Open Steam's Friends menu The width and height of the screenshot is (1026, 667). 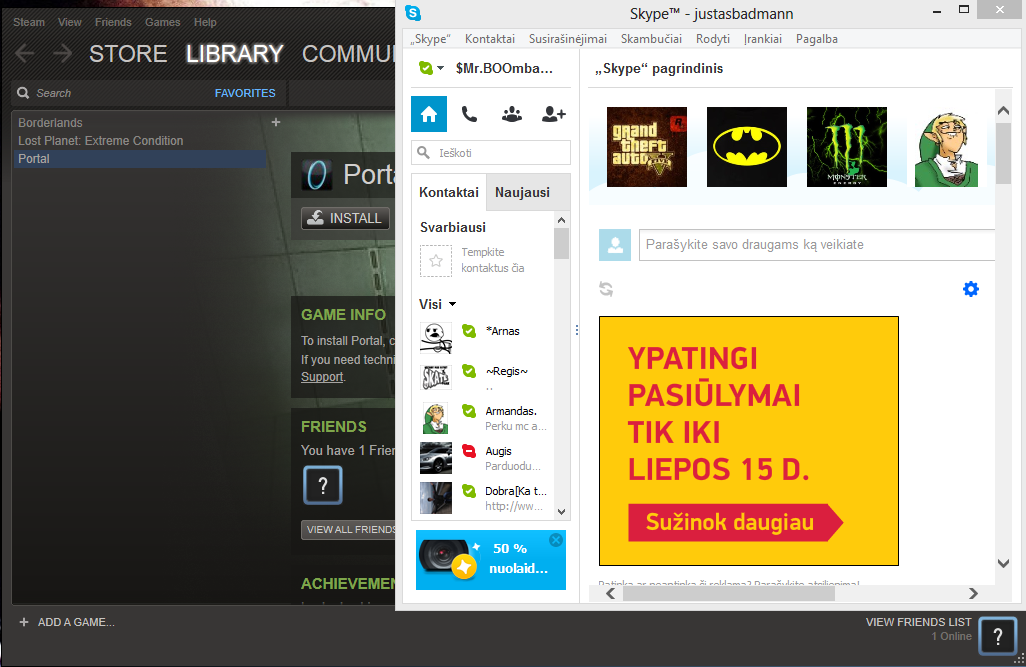(113, 22)
